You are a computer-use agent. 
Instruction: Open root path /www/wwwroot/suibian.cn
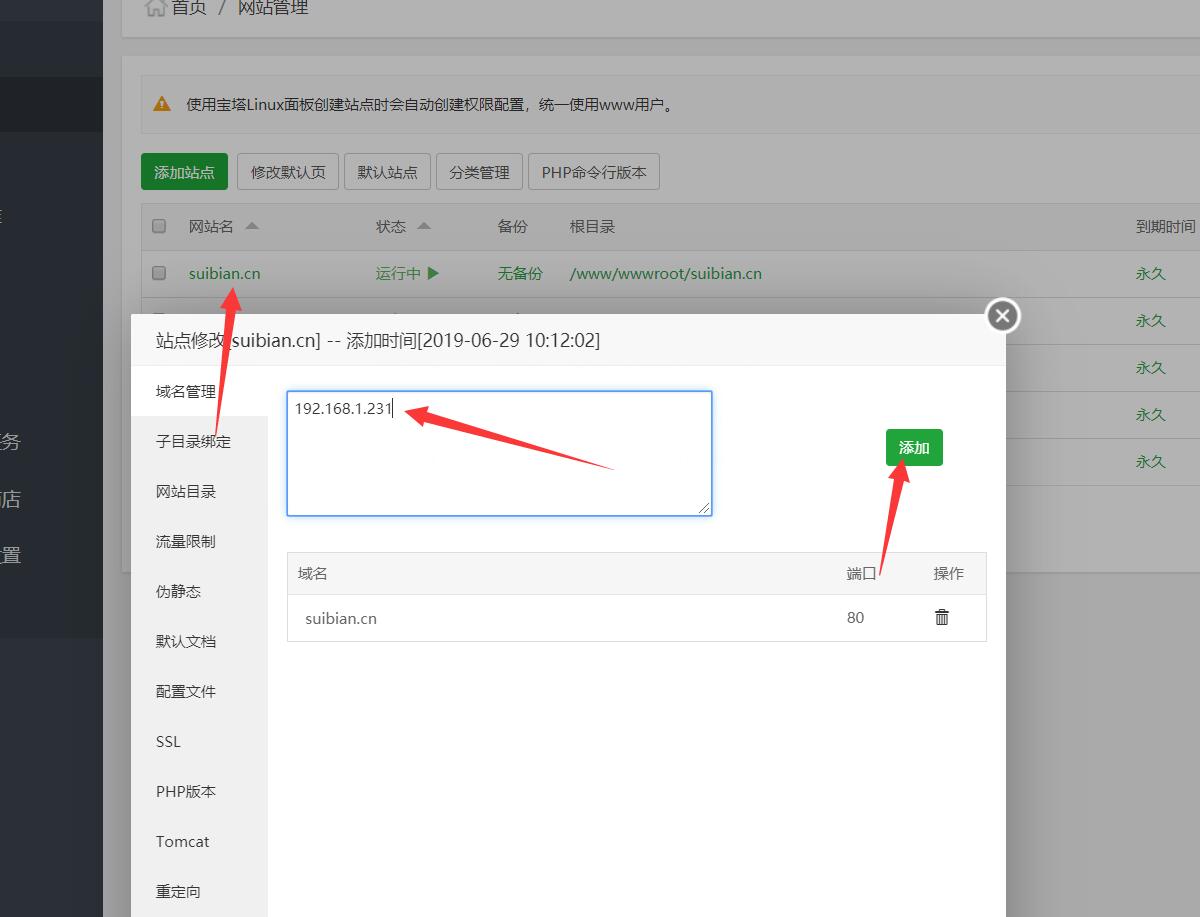point(666,273)
